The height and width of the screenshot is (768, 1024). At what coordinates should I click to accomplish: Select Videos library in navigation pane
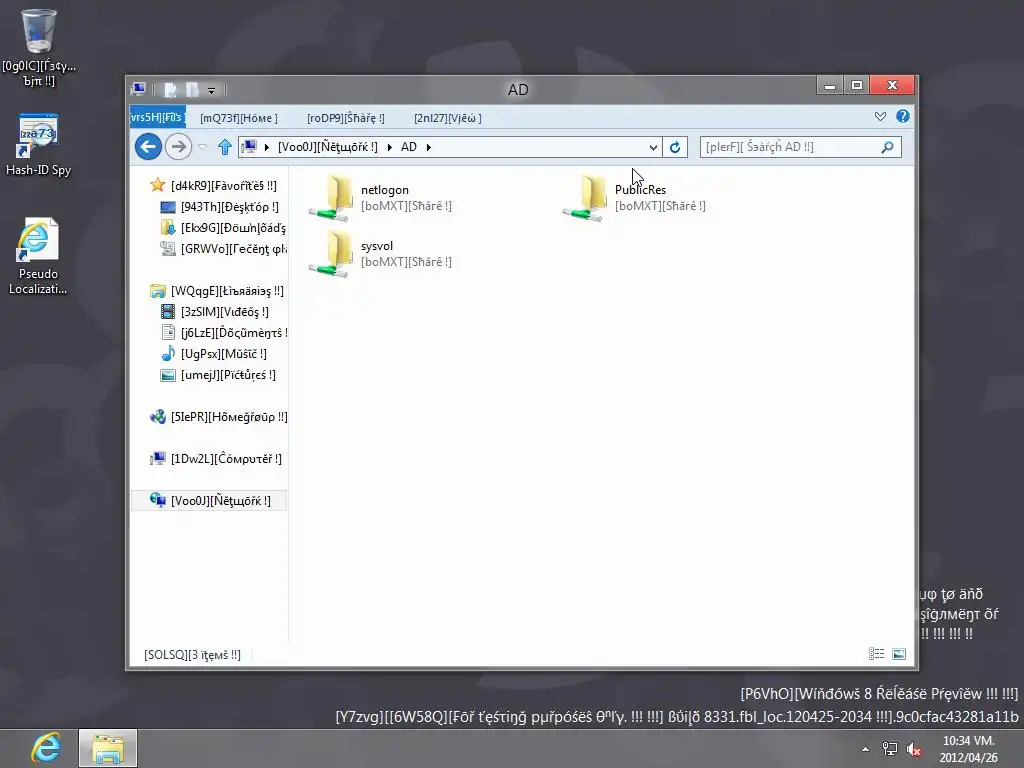click(215, 312)
